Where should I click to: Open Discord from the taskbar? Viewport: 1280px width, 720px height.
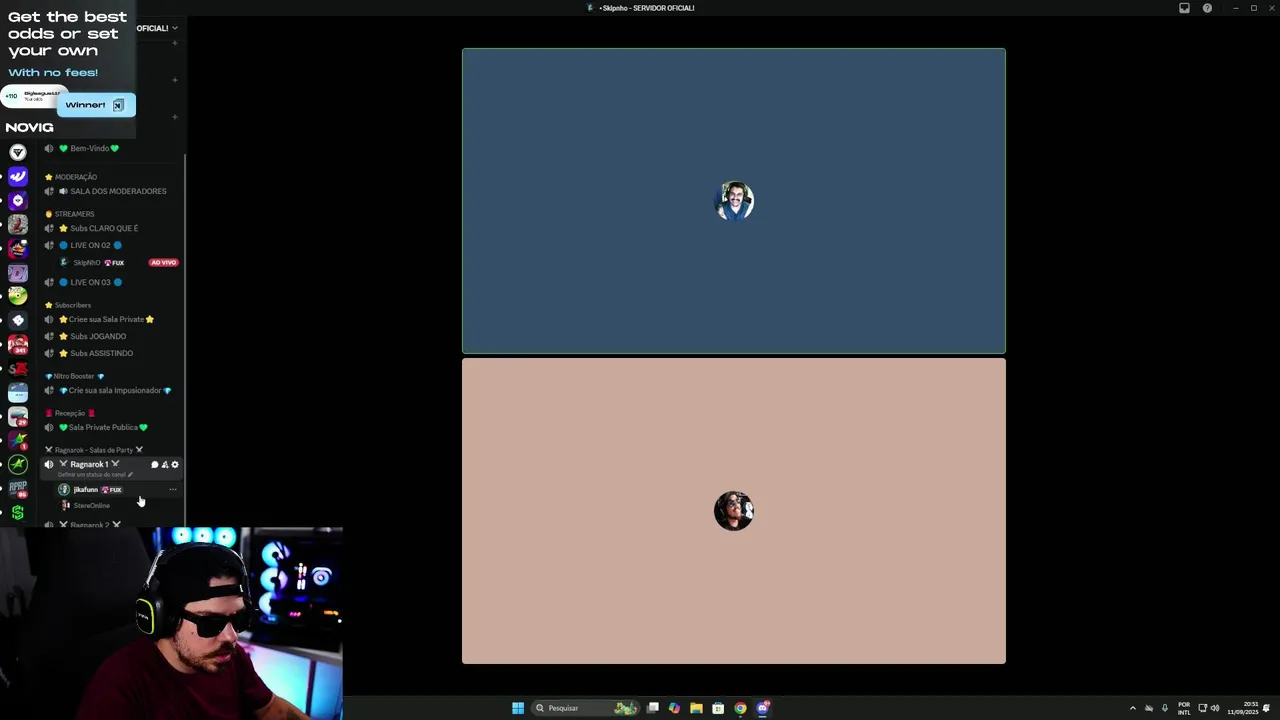(763, 708)
